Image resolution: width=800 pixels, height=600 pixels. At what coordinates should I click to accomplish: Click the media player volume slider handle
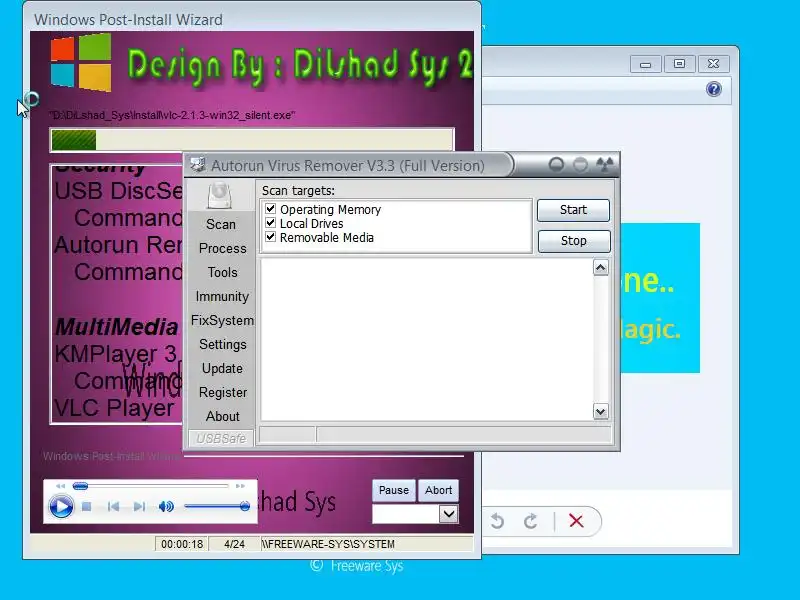tap(245, 506)
